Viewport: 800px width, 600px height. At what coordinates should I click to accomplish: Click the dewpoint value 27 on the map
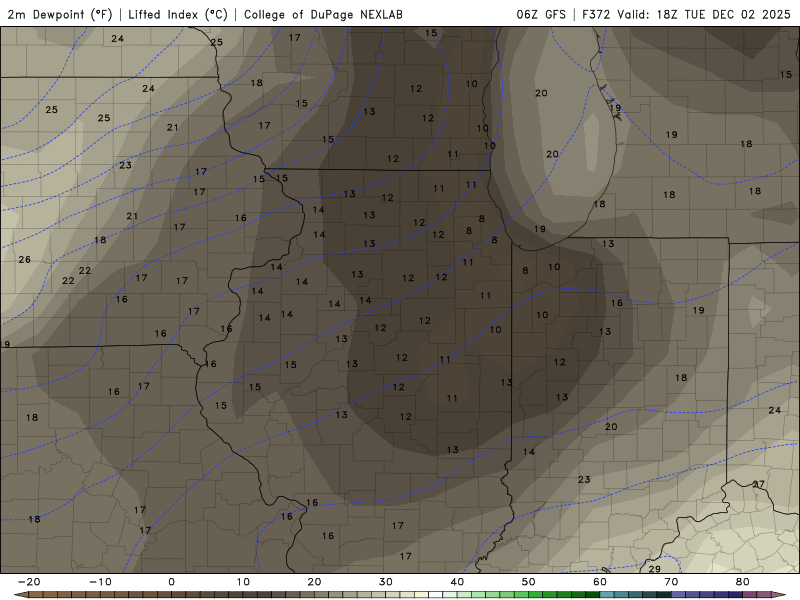[759, 484]
